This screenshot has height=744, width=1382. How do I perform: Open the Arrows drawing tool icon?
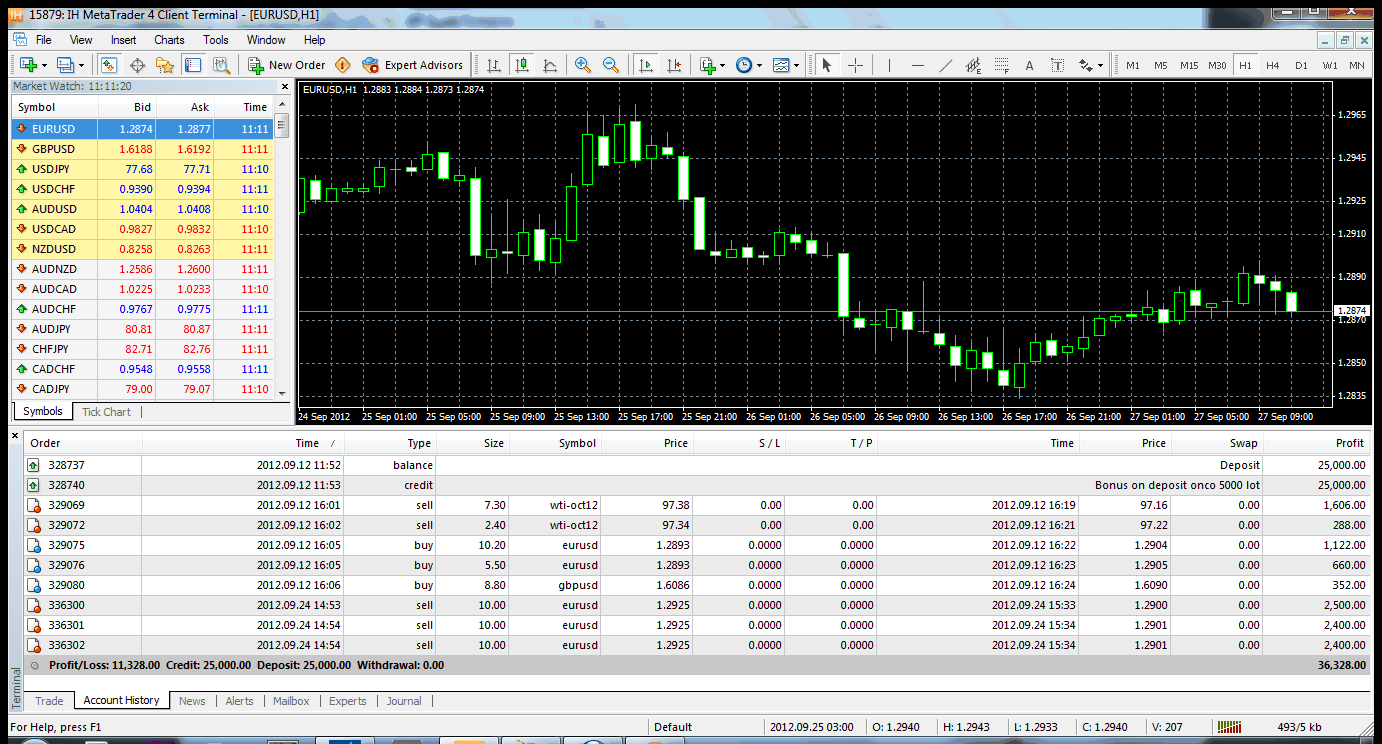1086,65
